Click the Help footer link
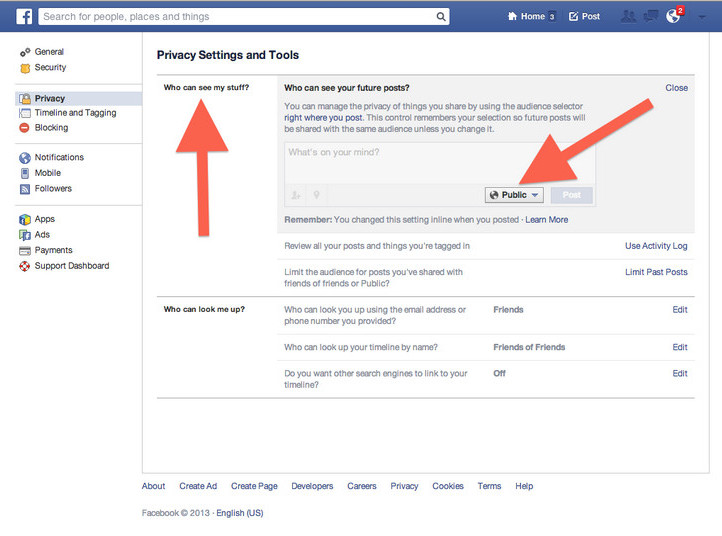Viewport: 722px width, 536px height. click(x=524, y=486)
